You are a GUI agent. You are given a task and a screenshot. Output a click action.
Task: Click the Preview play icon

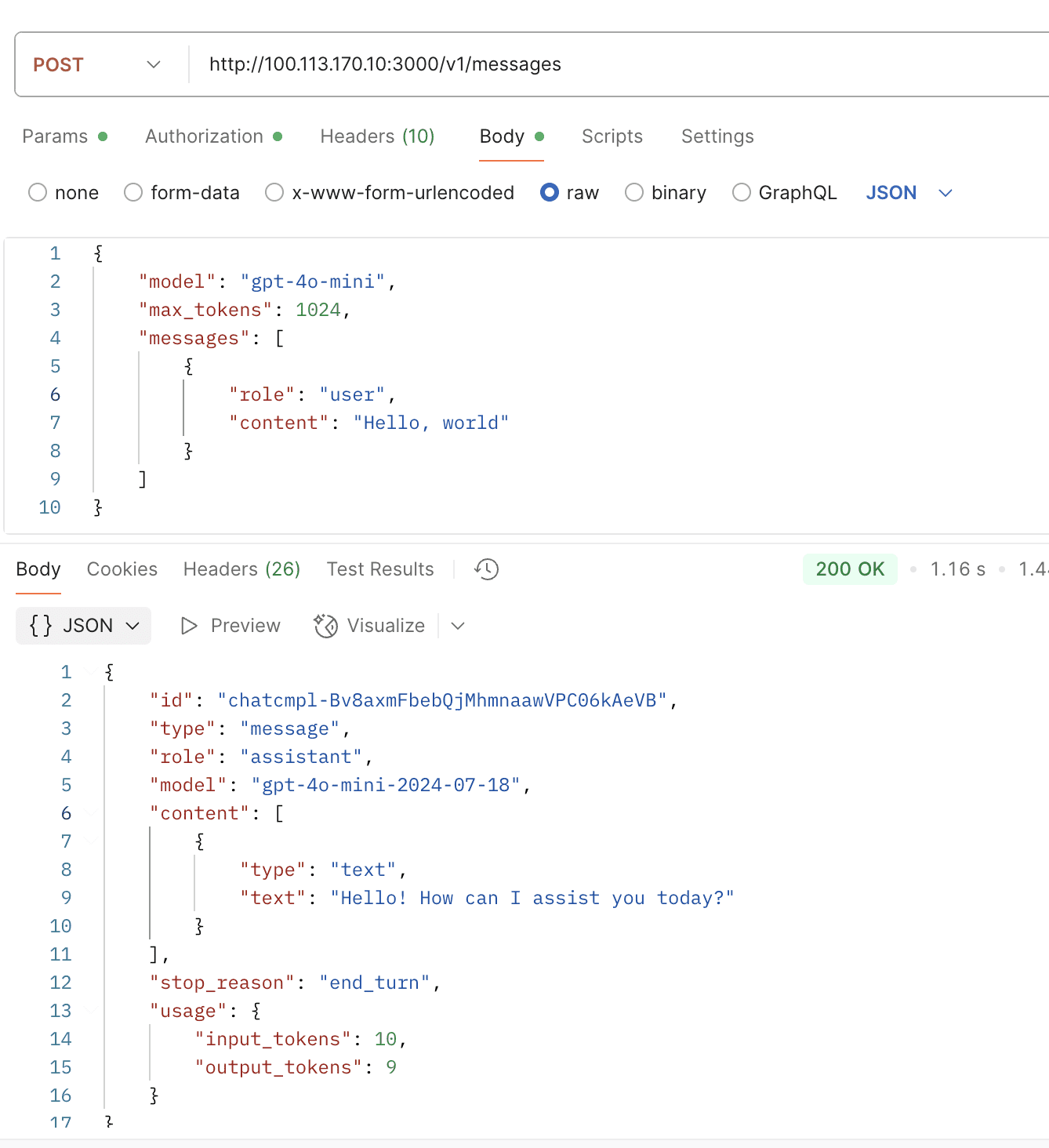pos(189,626)
